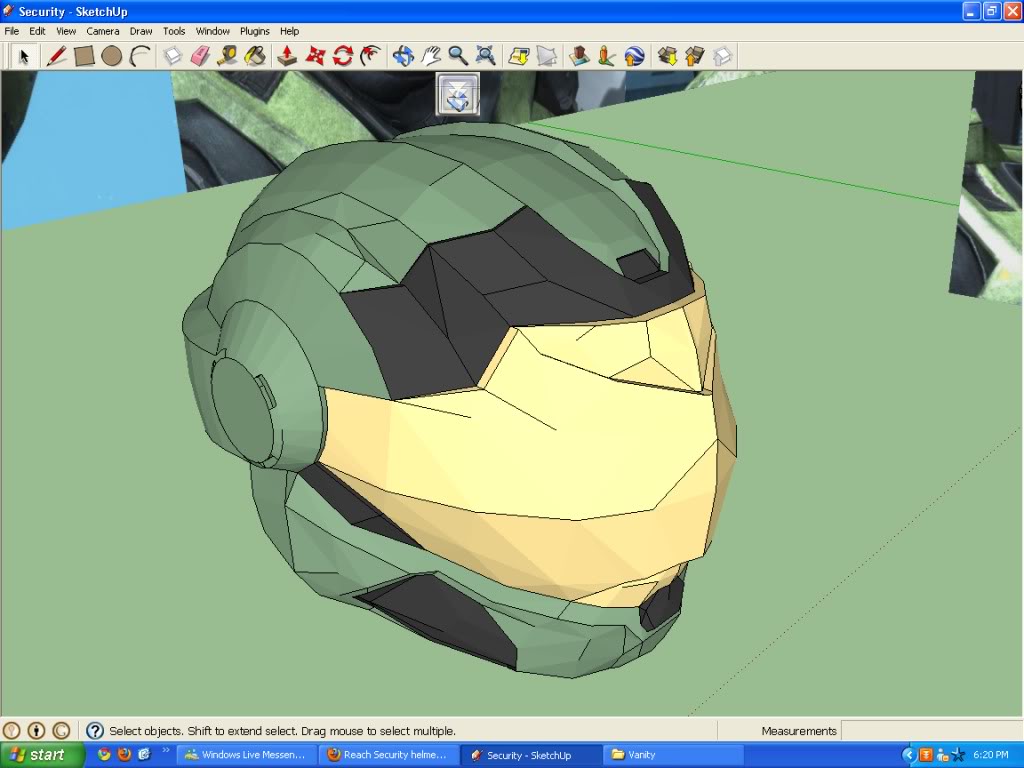The image size is (1024, 768).
Task: Click the floating plugin toolbar button
Action: tap(458, 95)
